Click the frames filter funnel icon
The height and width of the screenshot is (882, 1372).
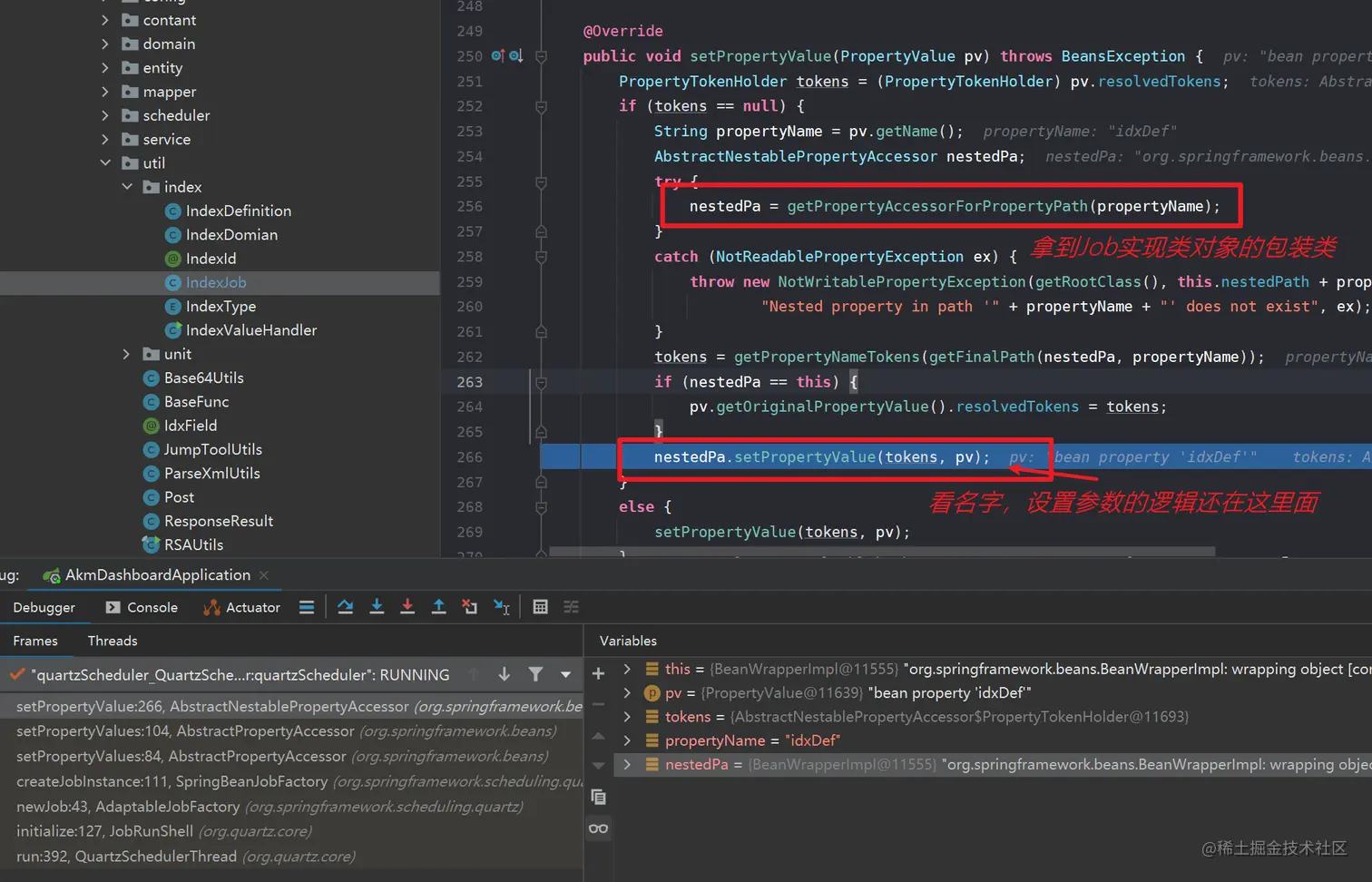pyautogui.click(x=535, y=674)
